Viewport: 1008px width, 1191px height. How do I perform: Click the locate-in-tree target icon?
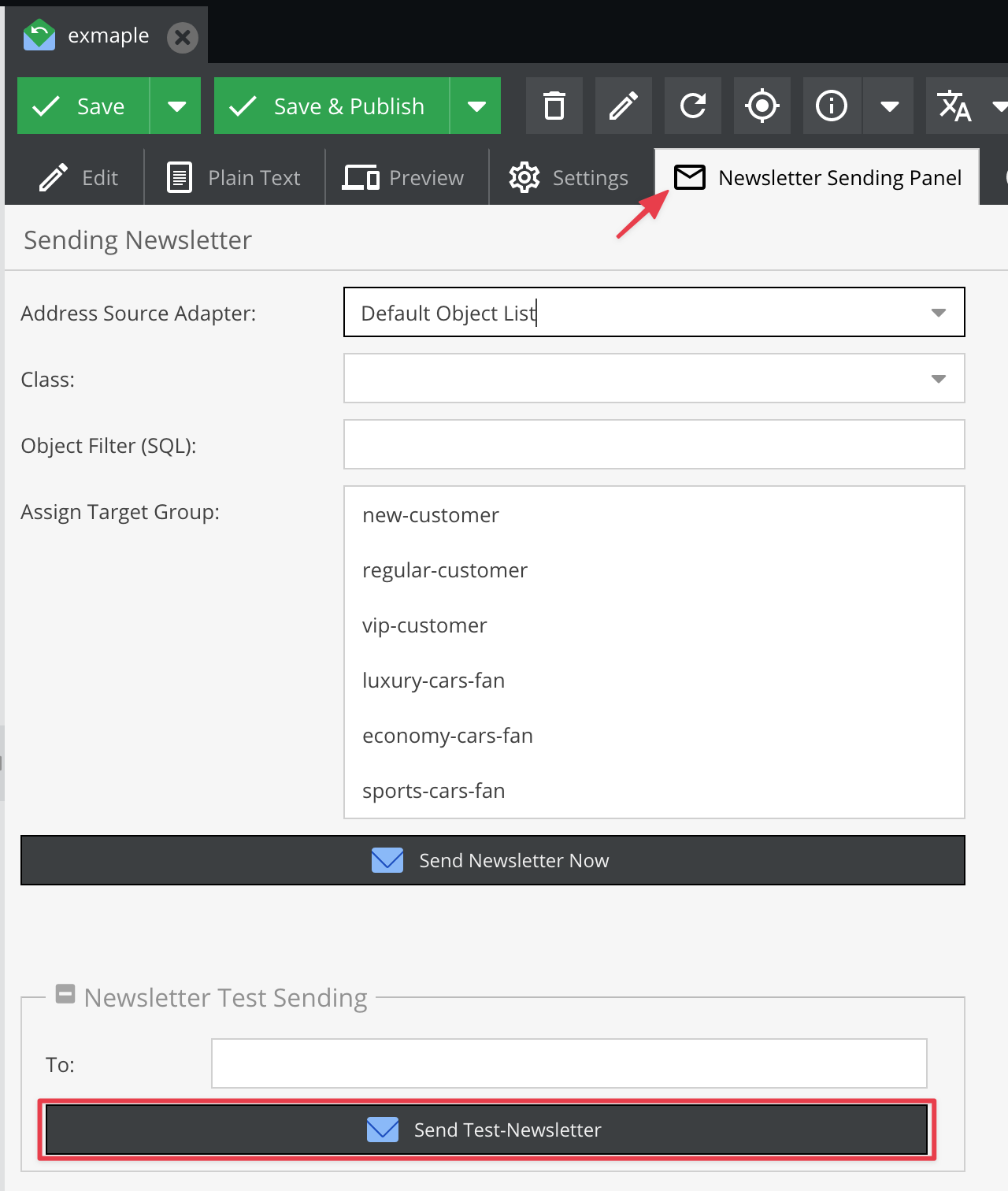[762, 106]
